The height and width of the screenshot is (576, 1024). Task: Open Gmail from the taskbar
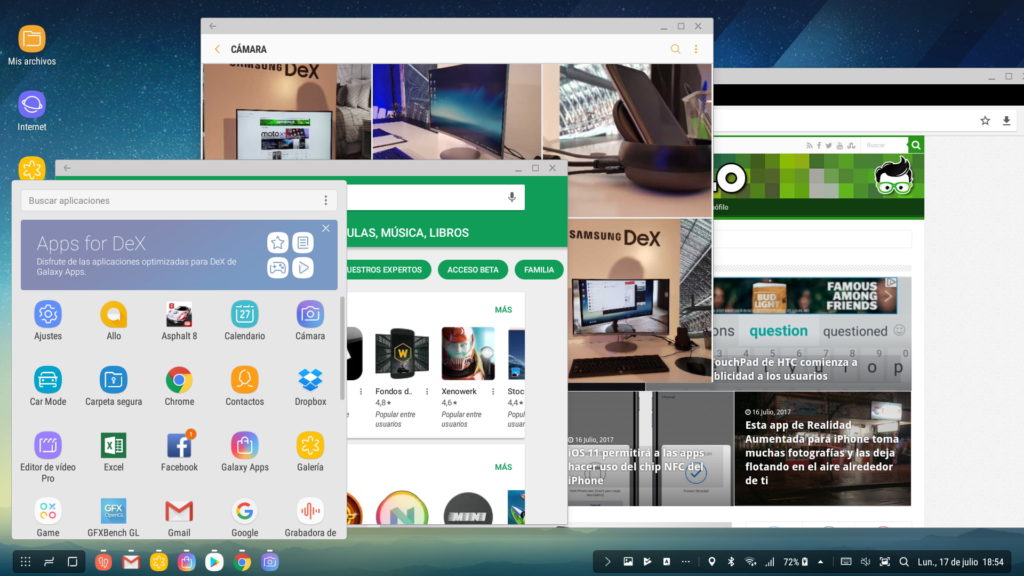131,562
